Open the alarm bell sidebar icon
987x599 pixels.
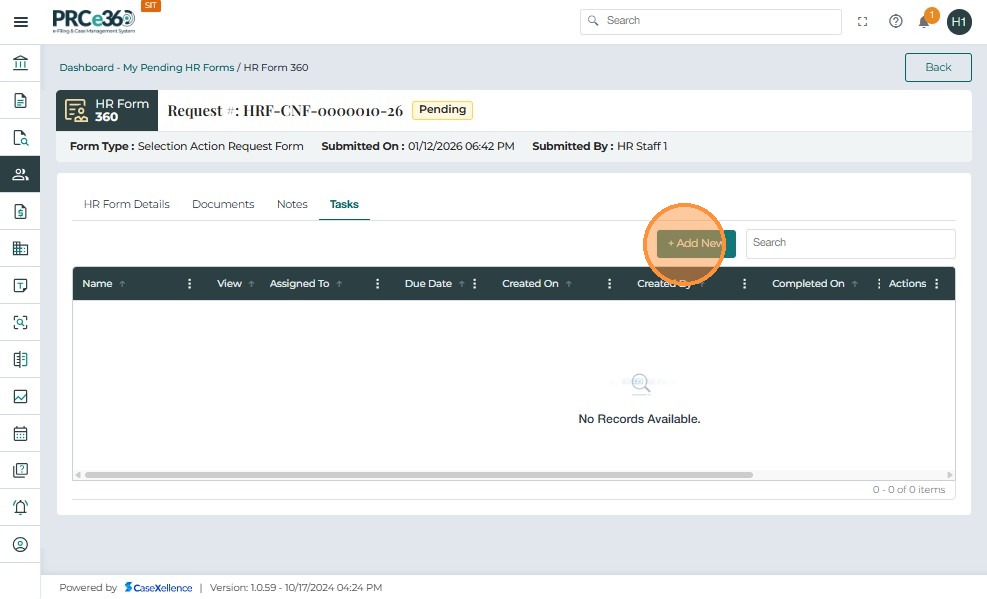pyautogui.click(x=20, y=507)
